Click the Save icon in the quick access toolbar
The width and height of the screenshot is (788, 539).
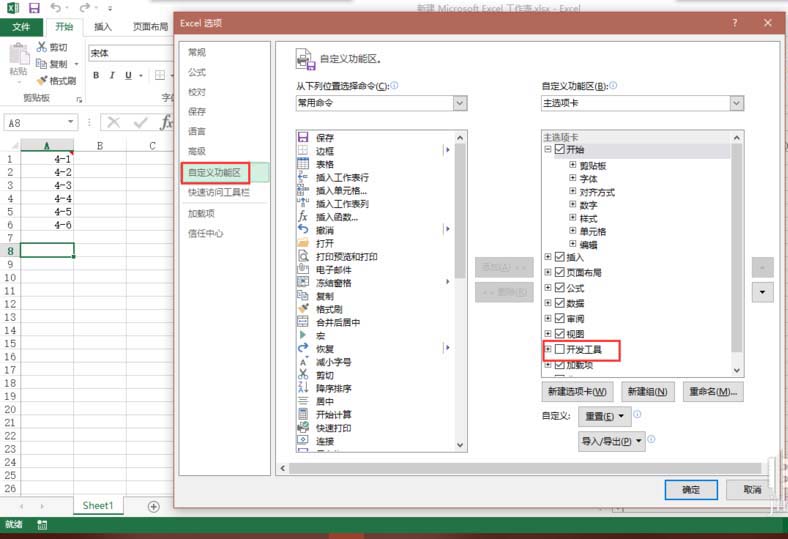pyautogui.click(x=34, y=8)
